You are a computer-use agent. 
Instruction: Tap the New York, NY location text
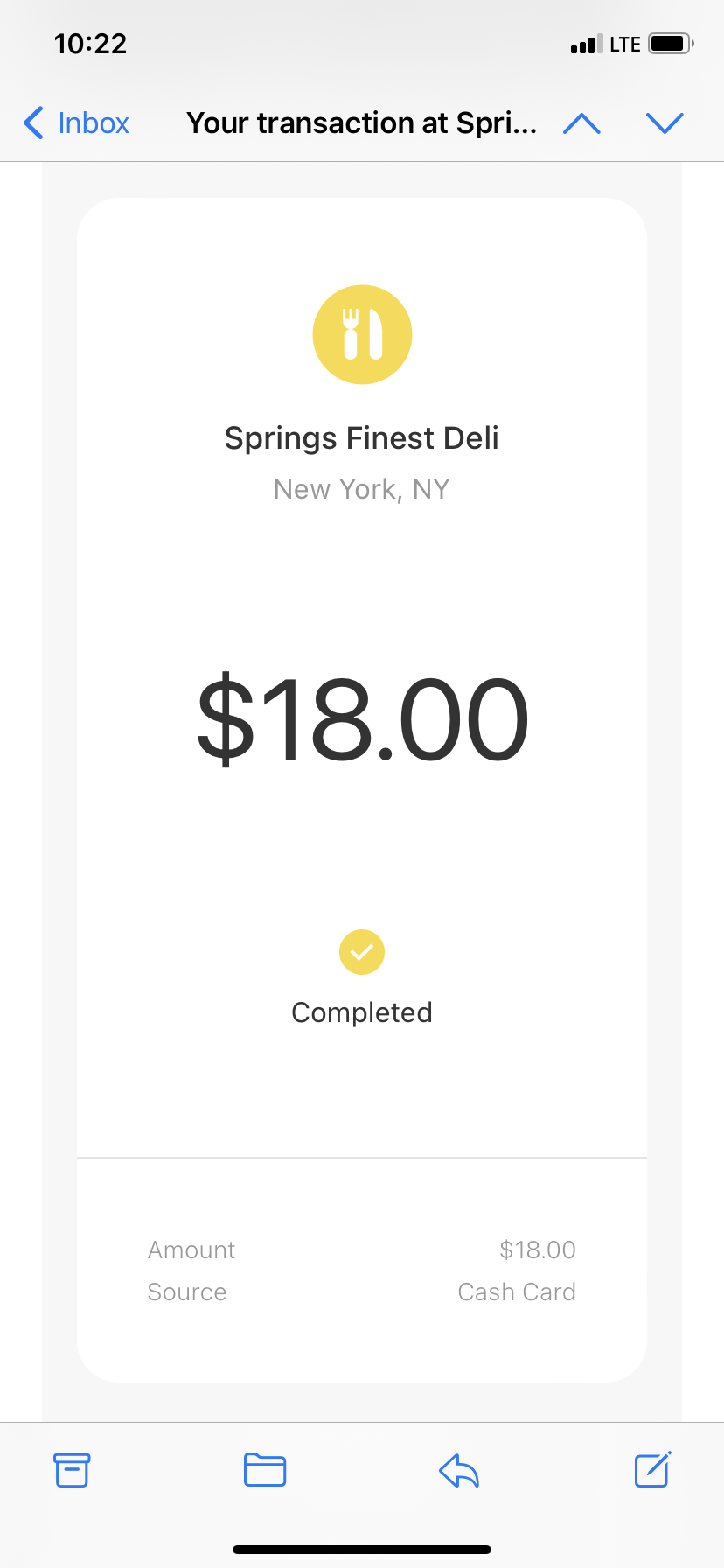362,489
